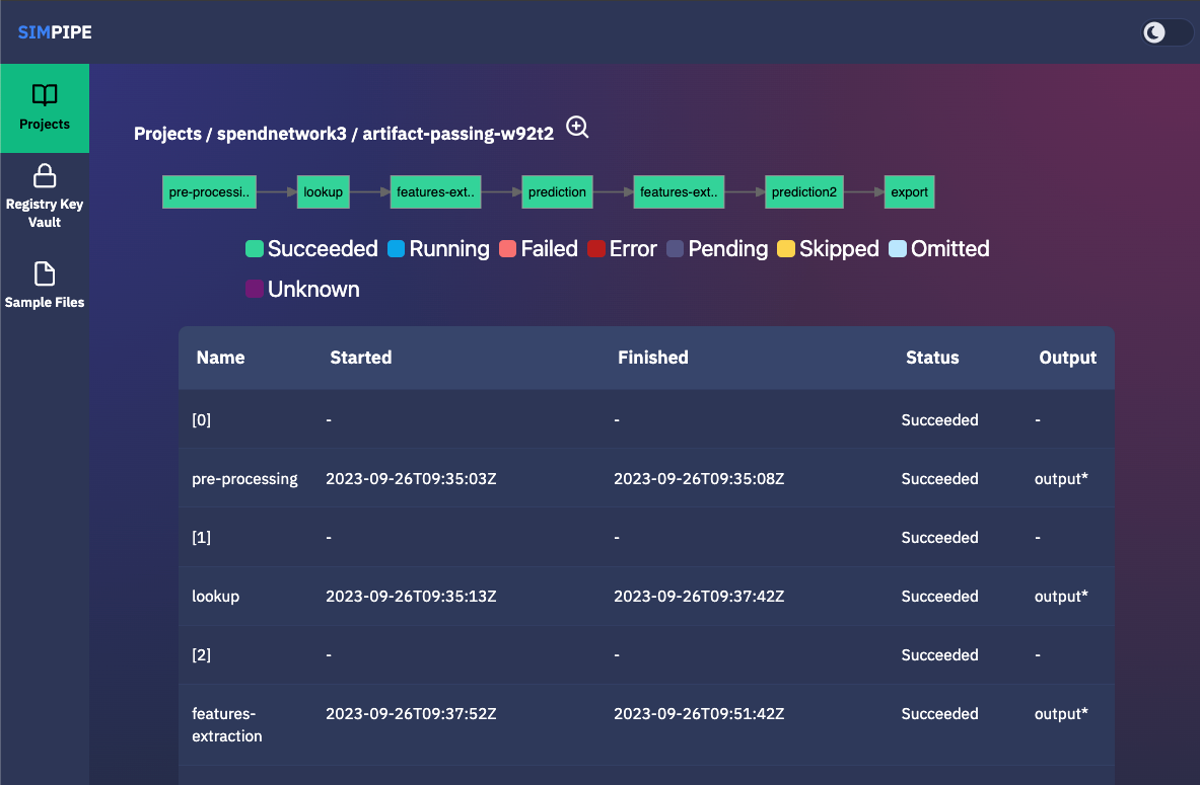Open output link for features-extraction row

pos(1060,714)
